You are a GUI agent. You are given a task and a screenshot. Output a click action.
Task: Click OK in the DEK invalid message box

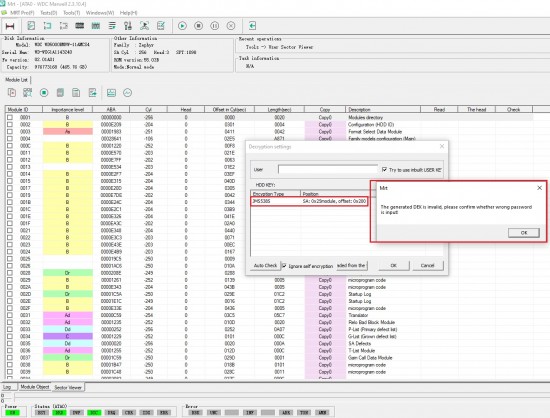(x=523, y=233)
